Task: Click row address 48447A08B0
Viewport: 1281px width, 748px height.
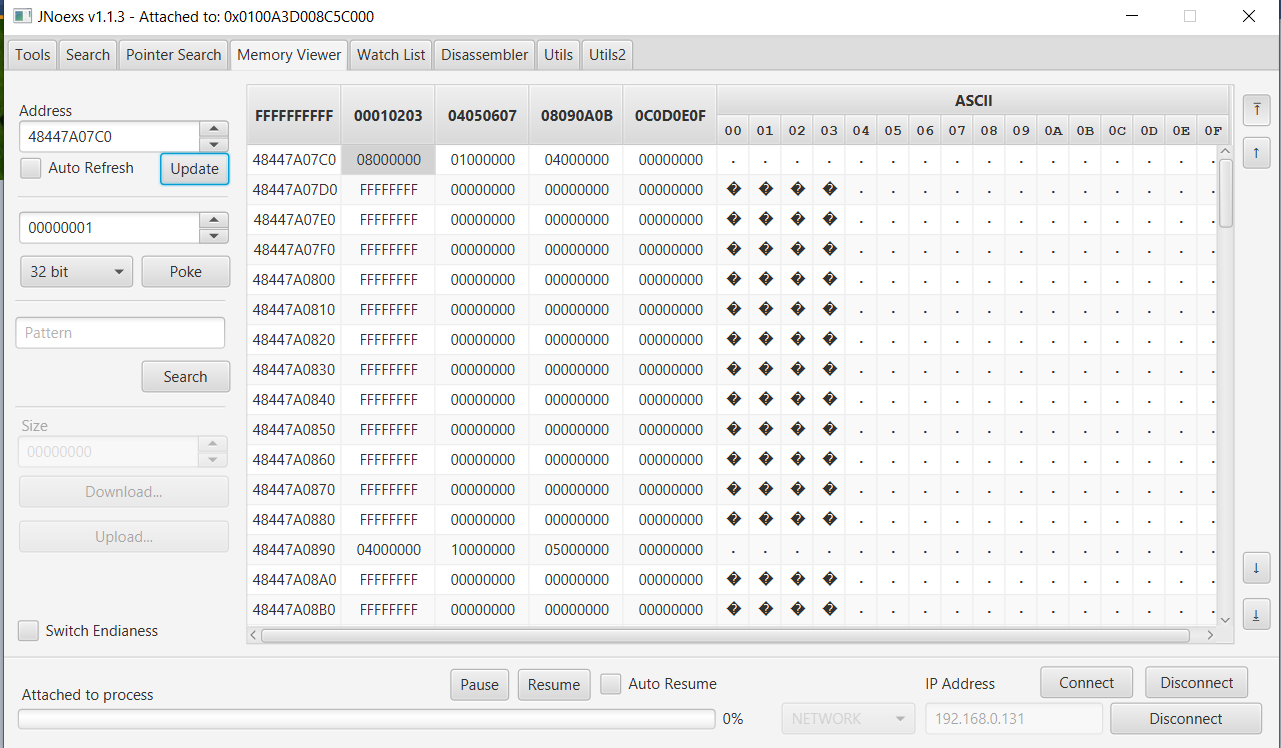Action: [x=294, y=610]
